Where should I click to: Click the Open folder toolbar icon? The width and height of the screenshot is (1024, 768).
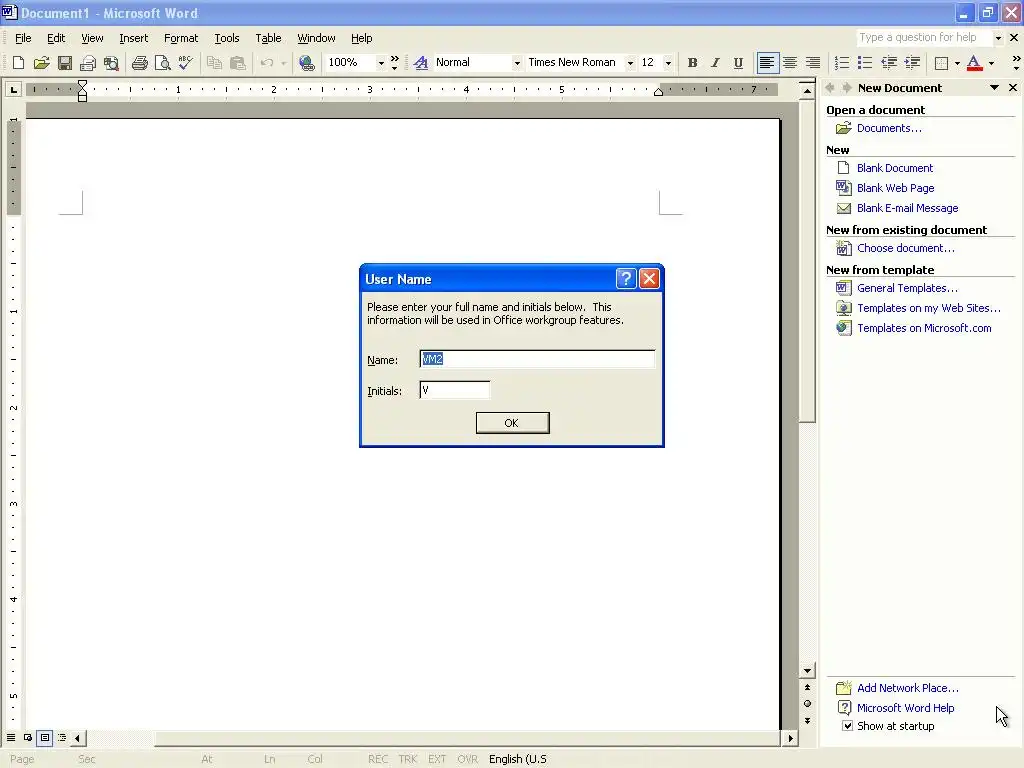(41, 63)
